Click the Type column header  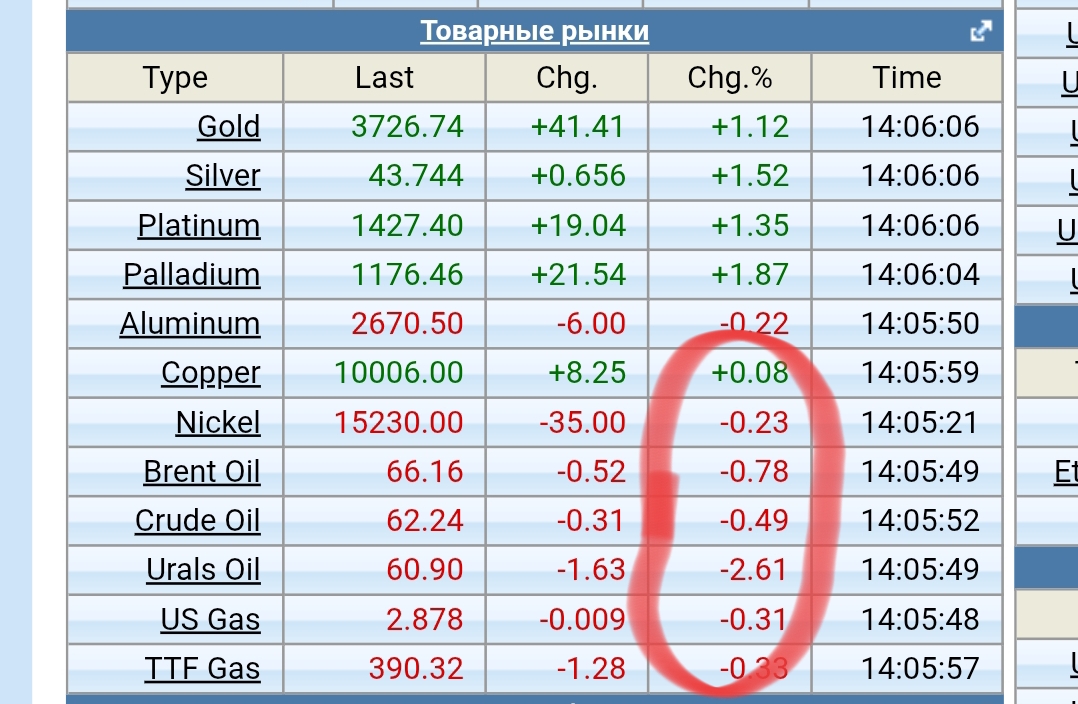click(x=175, y=78)
